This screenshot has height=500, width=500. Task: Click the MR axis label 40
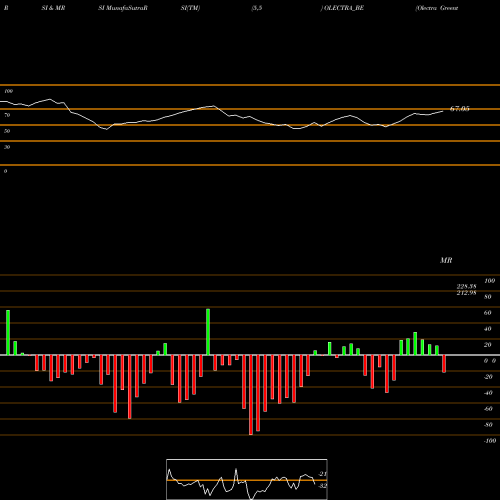pos(488,329)
